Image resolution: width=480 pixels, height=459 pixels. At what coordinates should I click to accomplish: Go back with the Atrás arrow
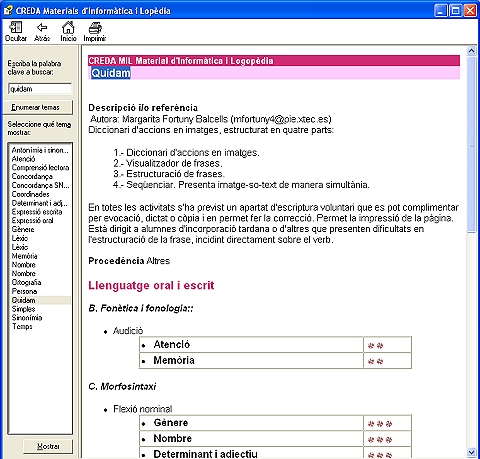pyautogui.click(x=42, y=31)
